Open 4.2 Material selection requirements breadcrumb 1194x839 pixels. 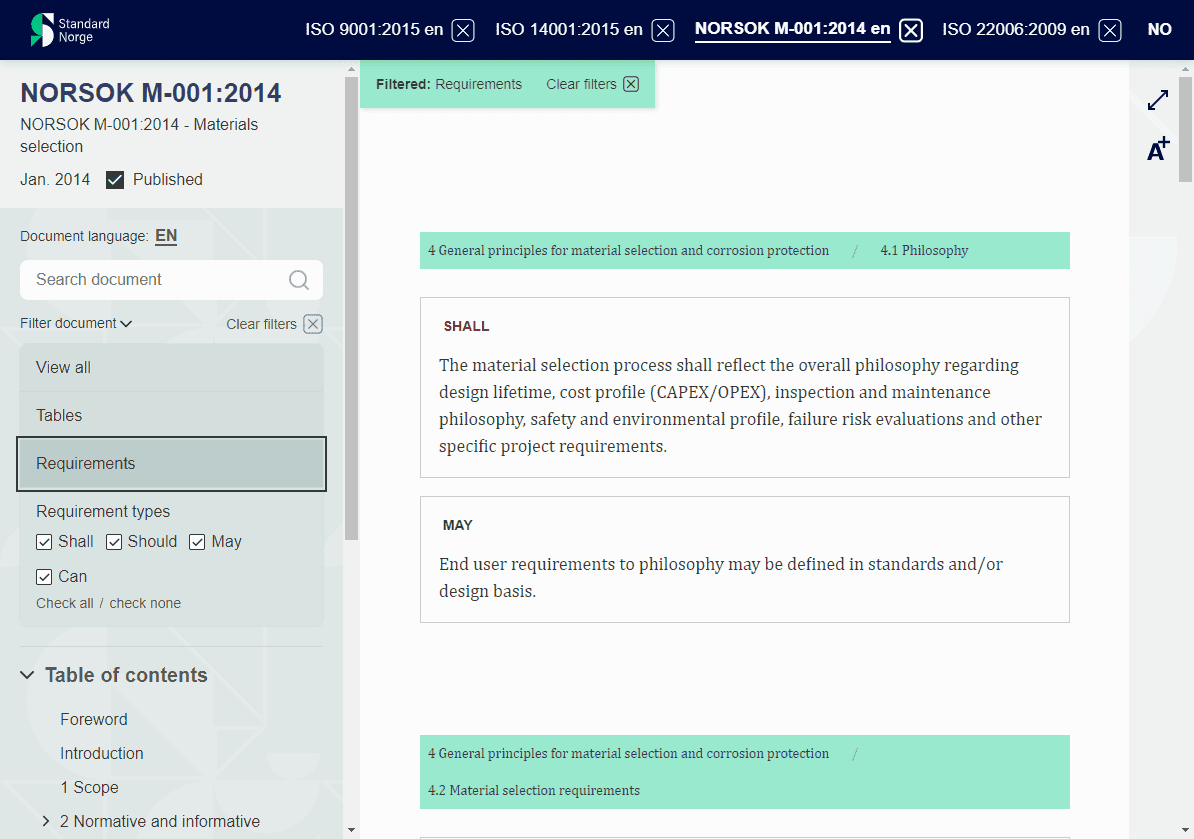click(534, 790)
